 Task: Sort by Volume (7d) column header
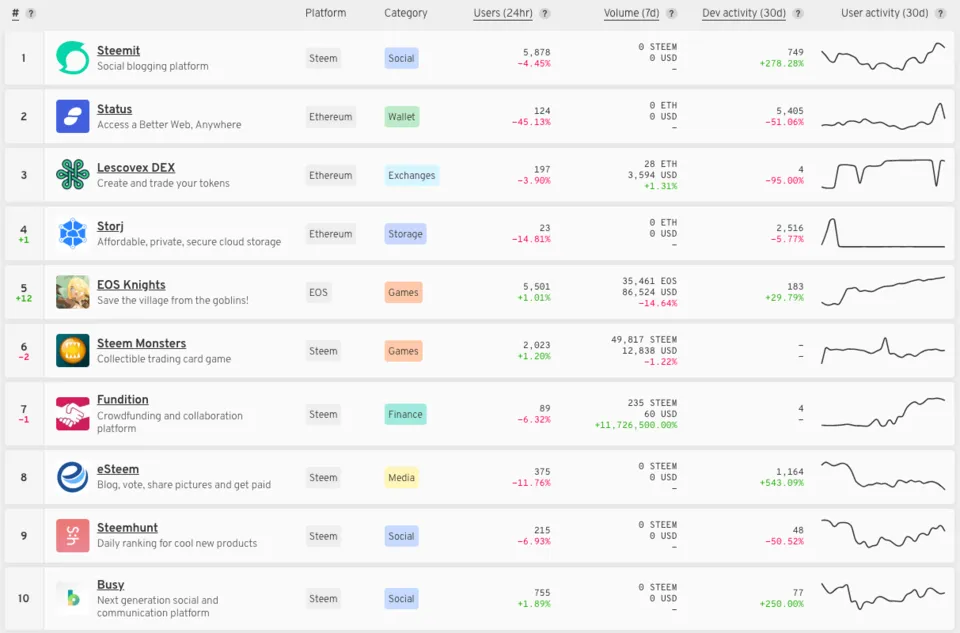coord(631,13)
